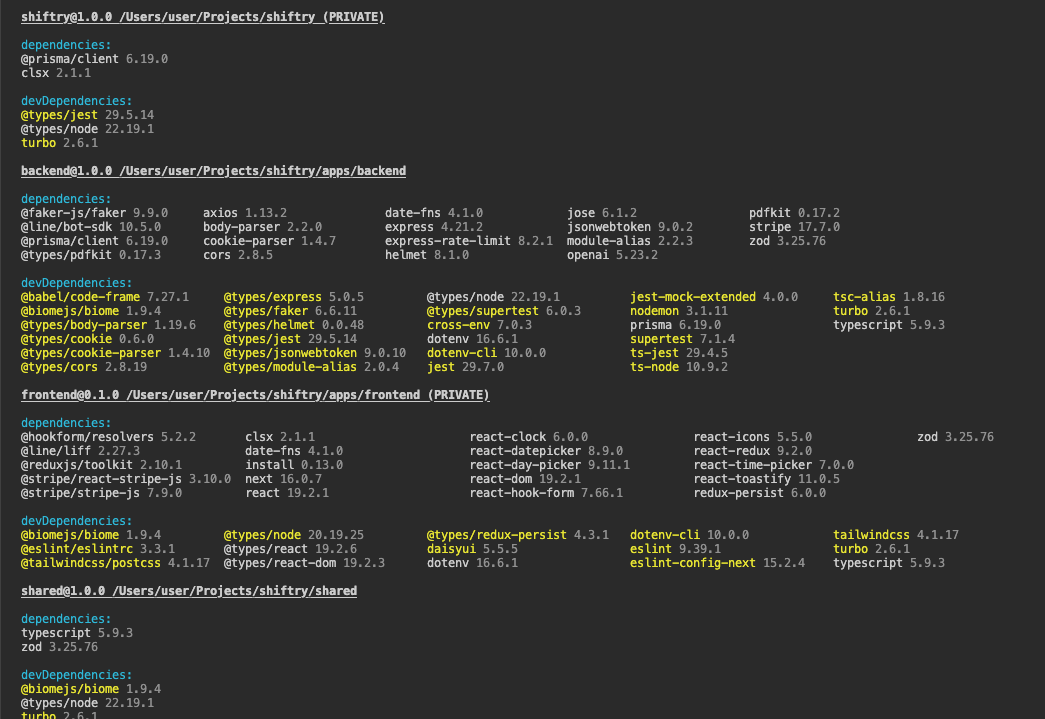Image resolution: width=1045 pixels, height=719 pixels.
Task: Click 'jsonwebtoken 9.0.2' in backend dependencies
Action: pos(630,227)
